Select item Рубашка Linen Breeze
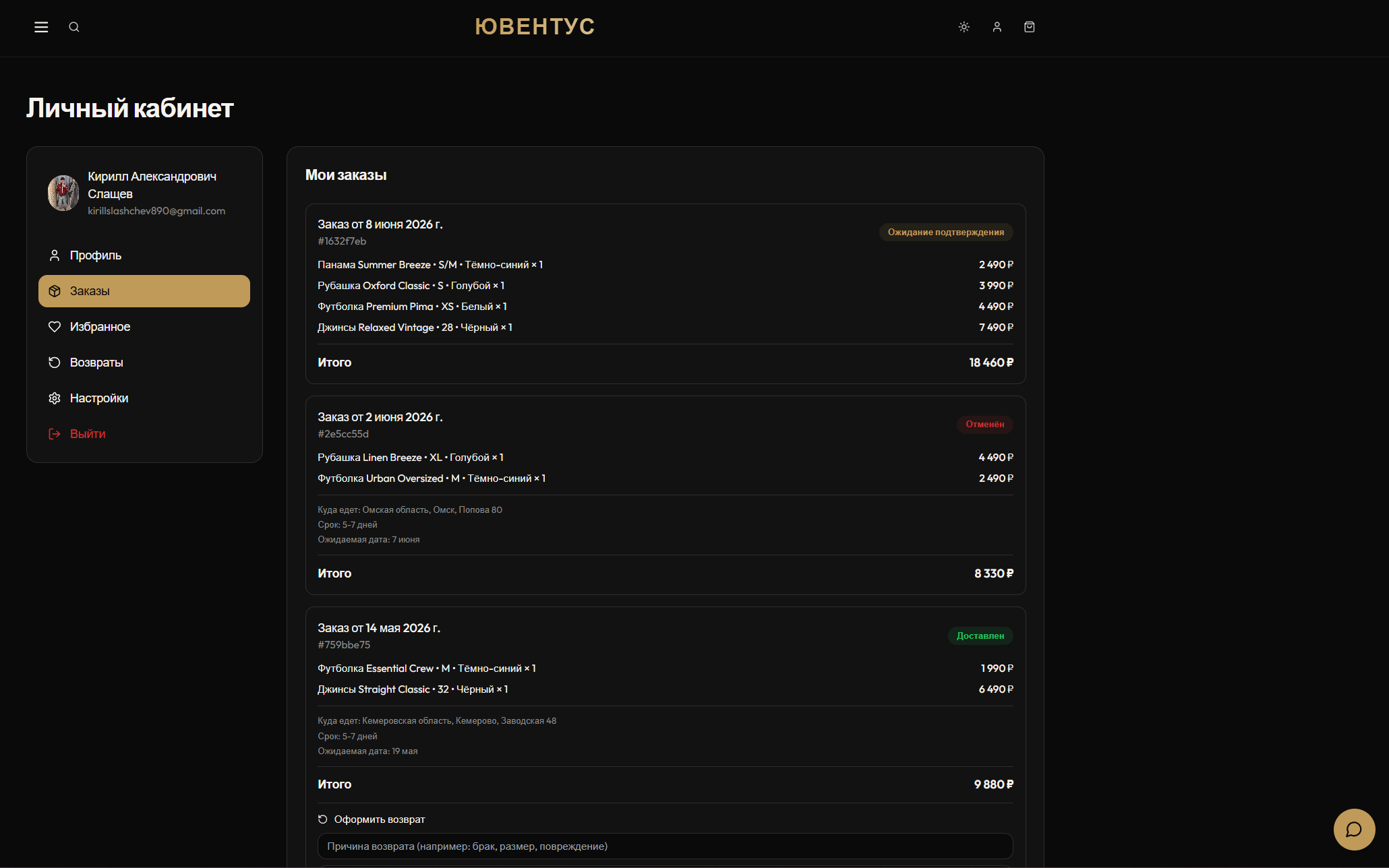Screen dimensions: 1389x868 click(x=411, y=458)
